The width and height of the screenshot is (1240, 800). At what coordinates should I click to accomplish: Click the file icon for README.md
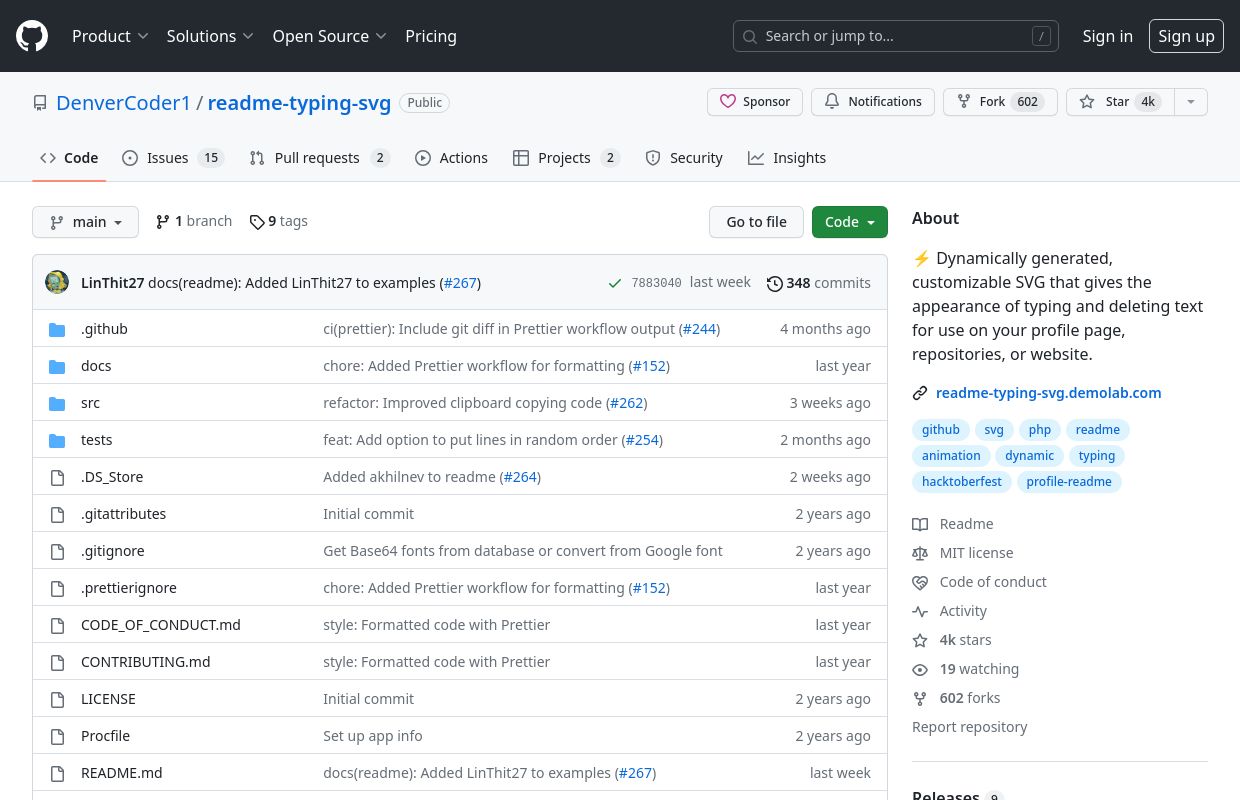pyautogui.click(x=58, y=773)
